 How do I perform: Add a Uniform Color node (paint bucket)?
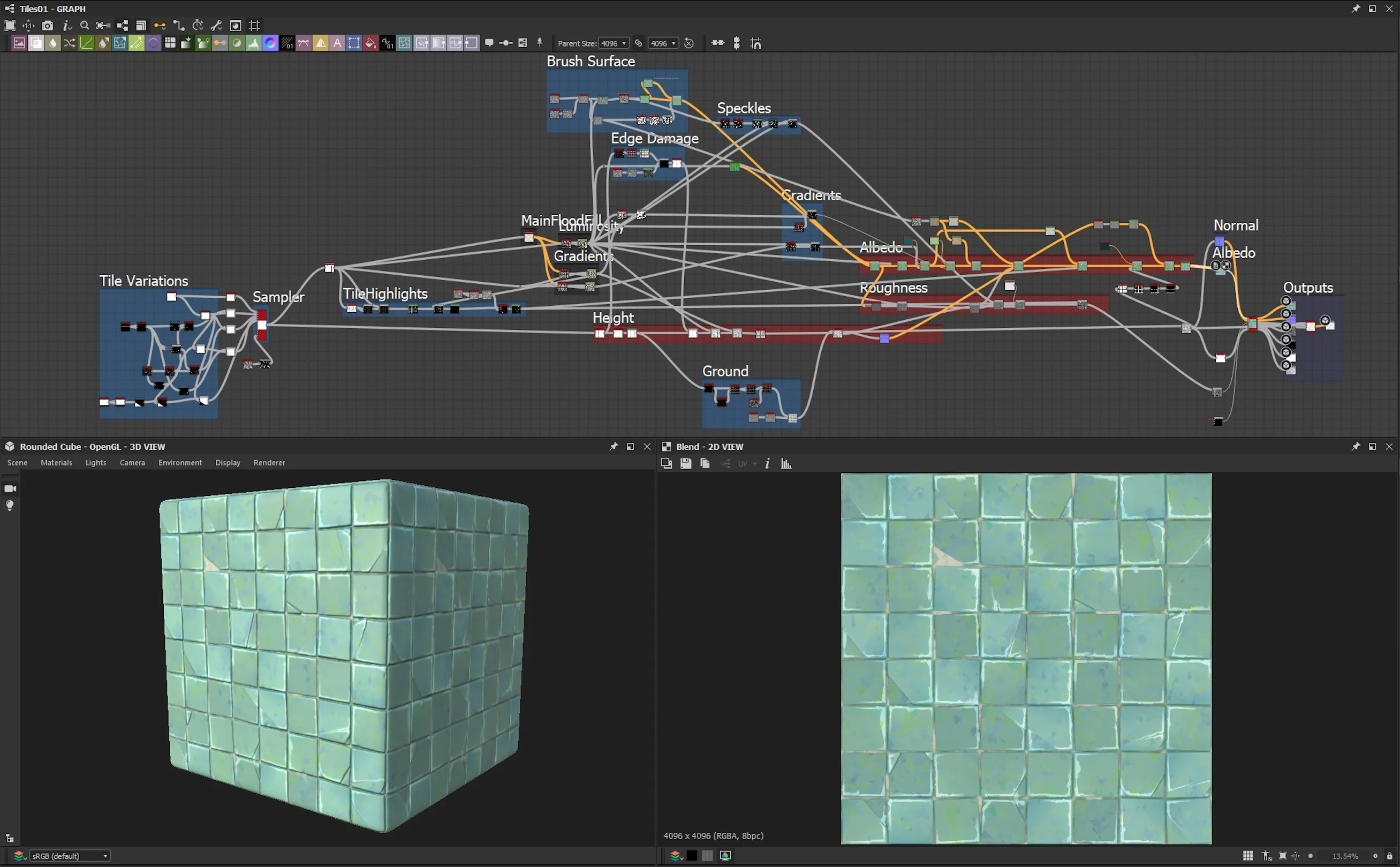pos(370,43)
